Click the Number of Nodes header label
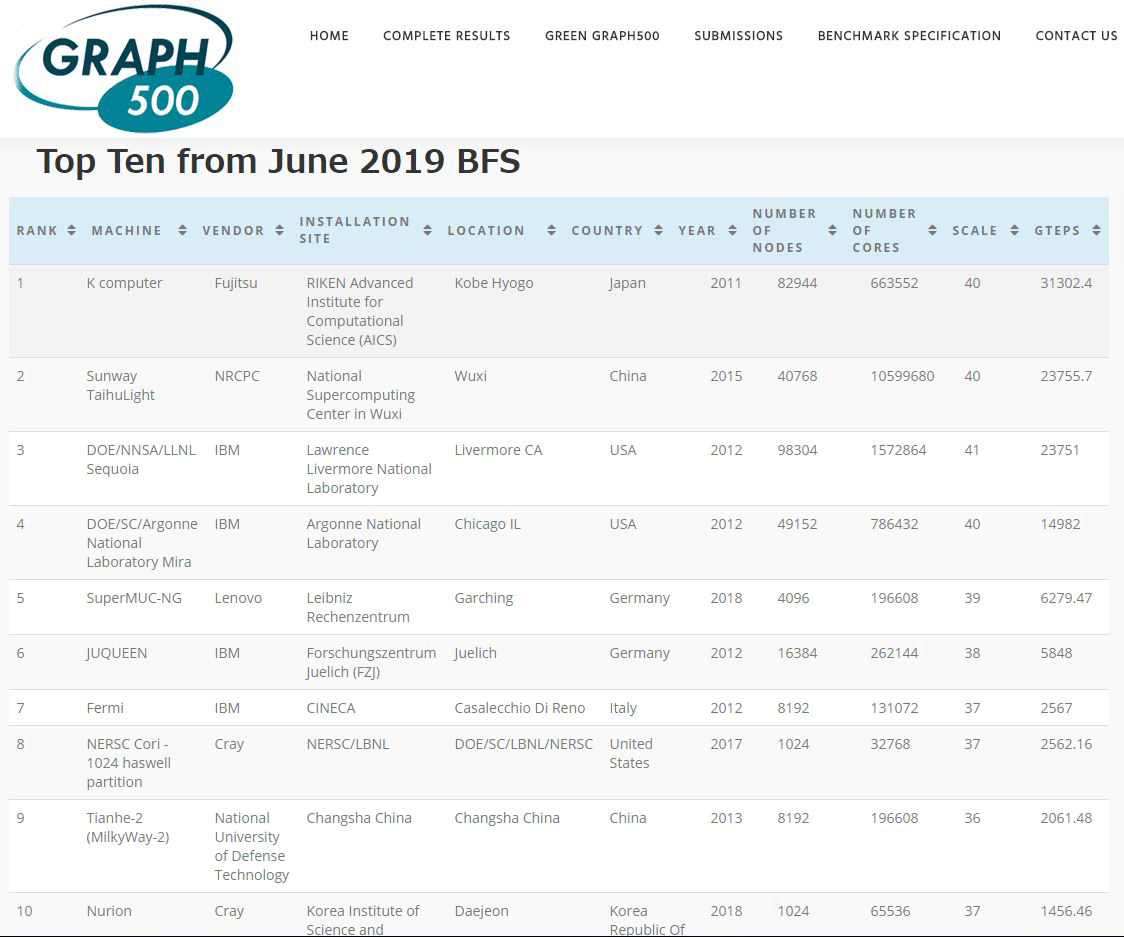 pyautogui.click(x=784, y=230)
